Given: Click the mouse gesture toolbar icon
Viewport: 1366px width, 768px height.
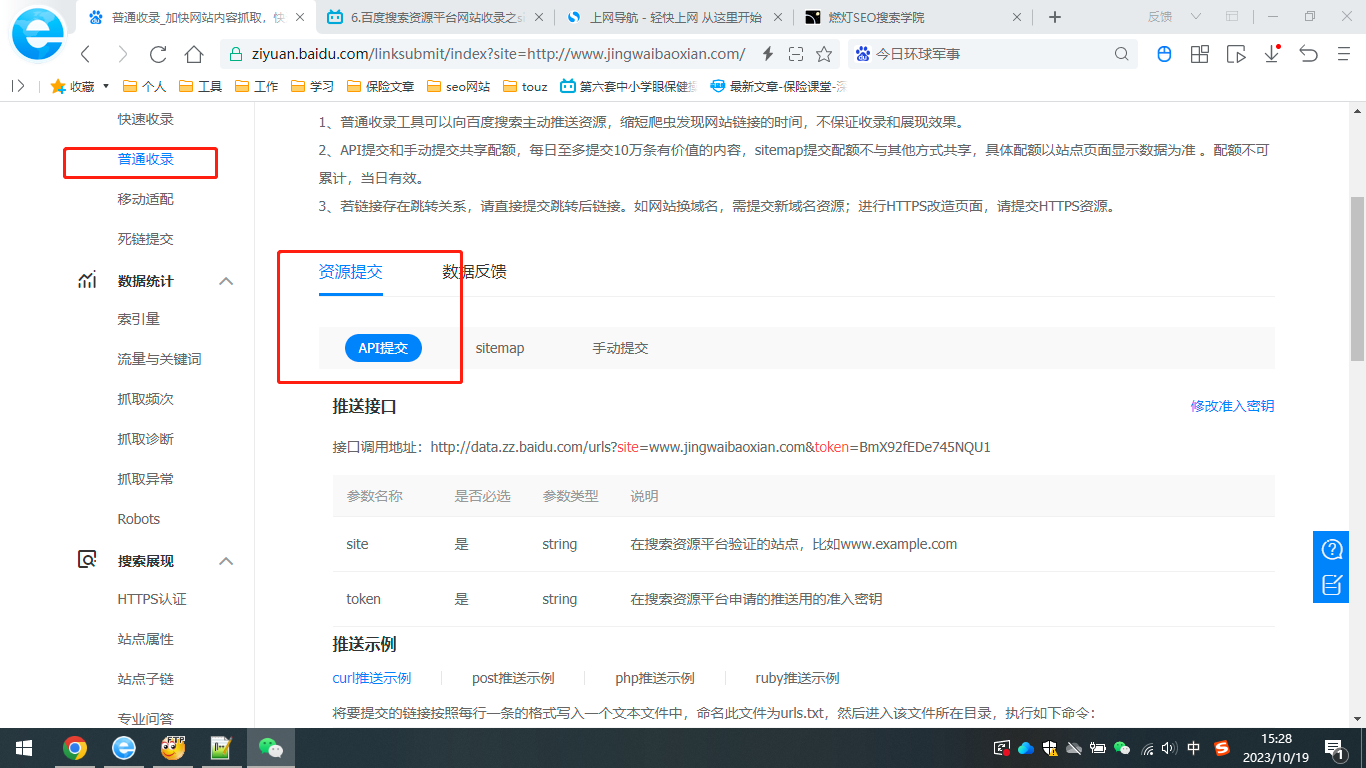Looking at the screenshot, I should [x=1164, y=54].
